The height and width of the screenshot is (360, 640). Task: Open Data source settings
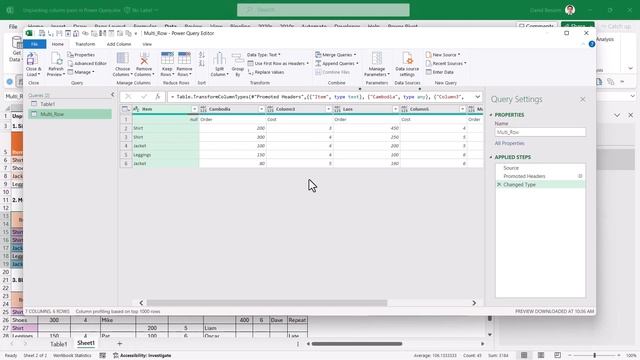tap(407, 64)
